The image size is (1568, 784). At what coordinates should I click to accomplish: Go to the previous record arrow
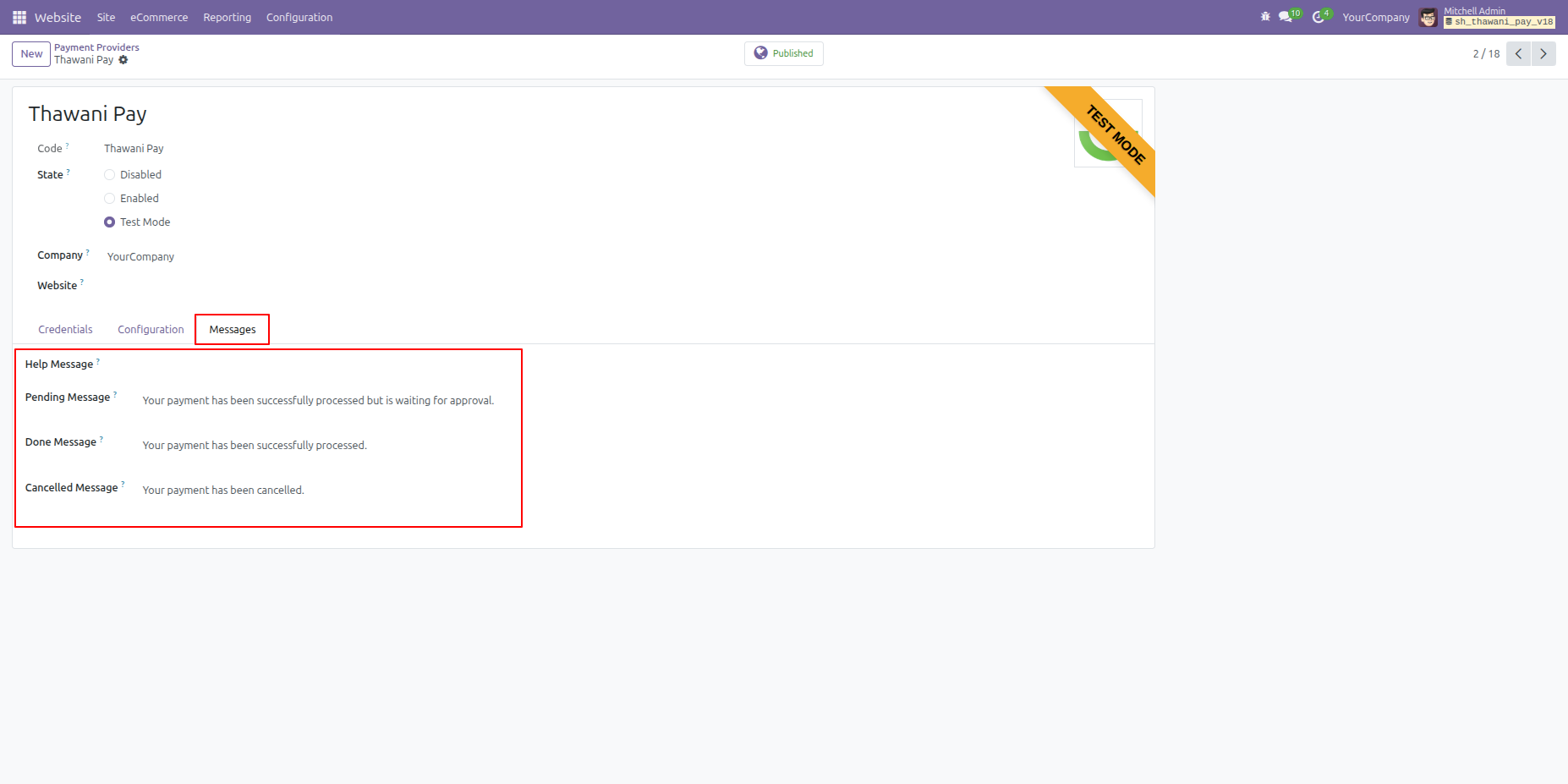(1519, 53)
